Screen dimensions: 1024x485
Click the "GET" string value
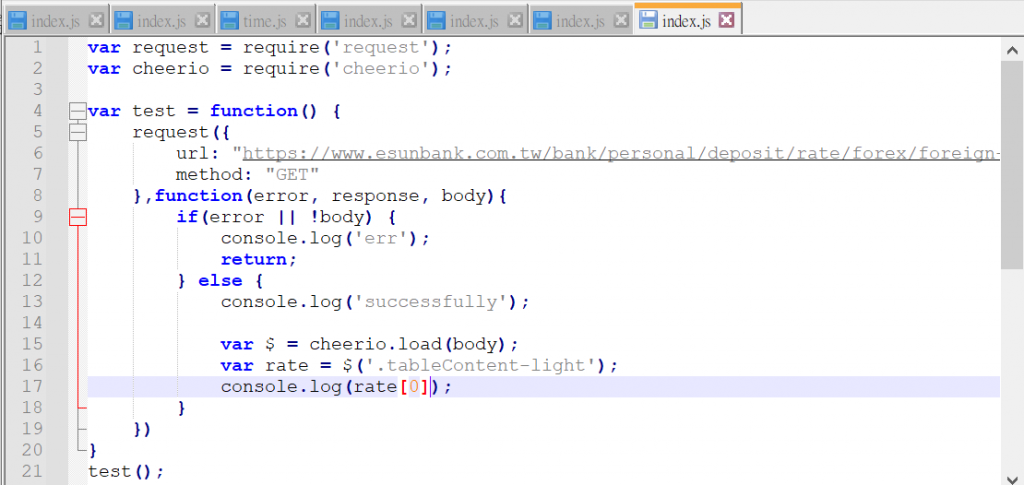[x=293, y=175]
